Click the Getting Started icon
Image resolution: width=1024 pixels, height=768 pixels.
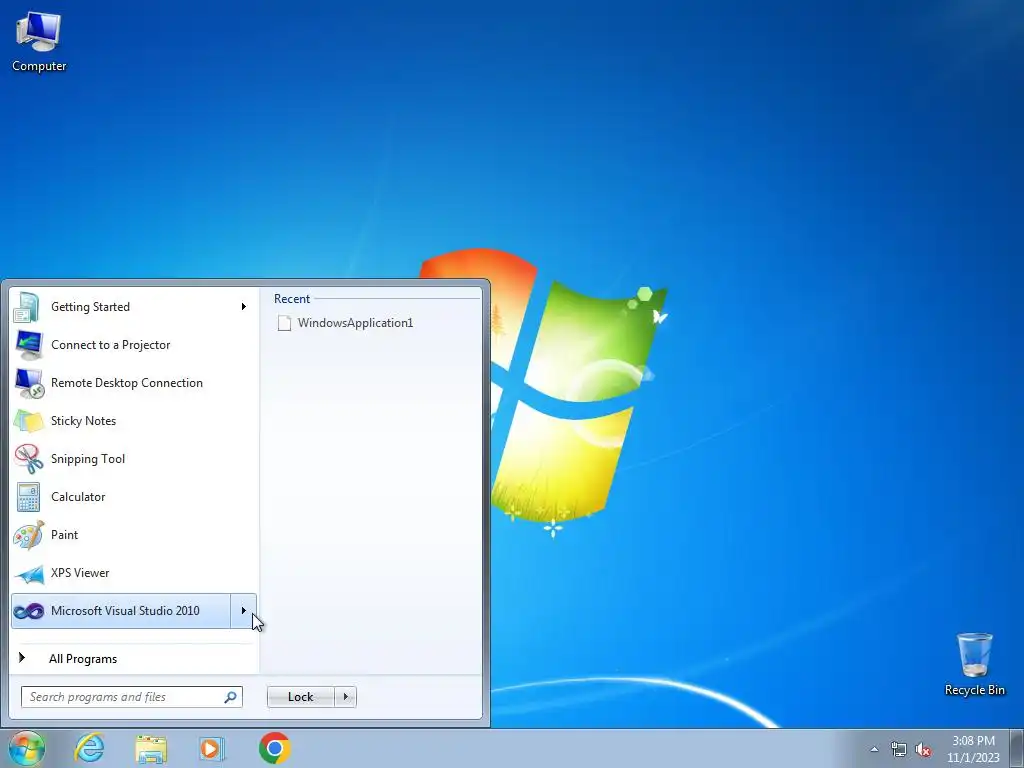coord(27,307)
